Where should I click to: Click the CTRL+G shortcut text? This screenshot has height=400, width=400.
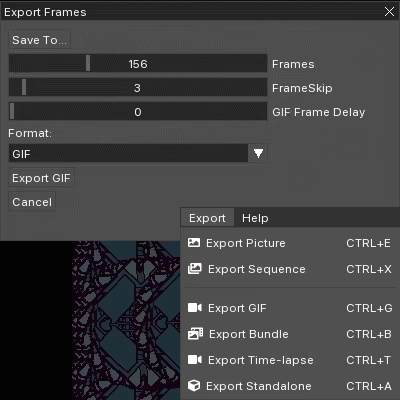[x=369, y=308]
